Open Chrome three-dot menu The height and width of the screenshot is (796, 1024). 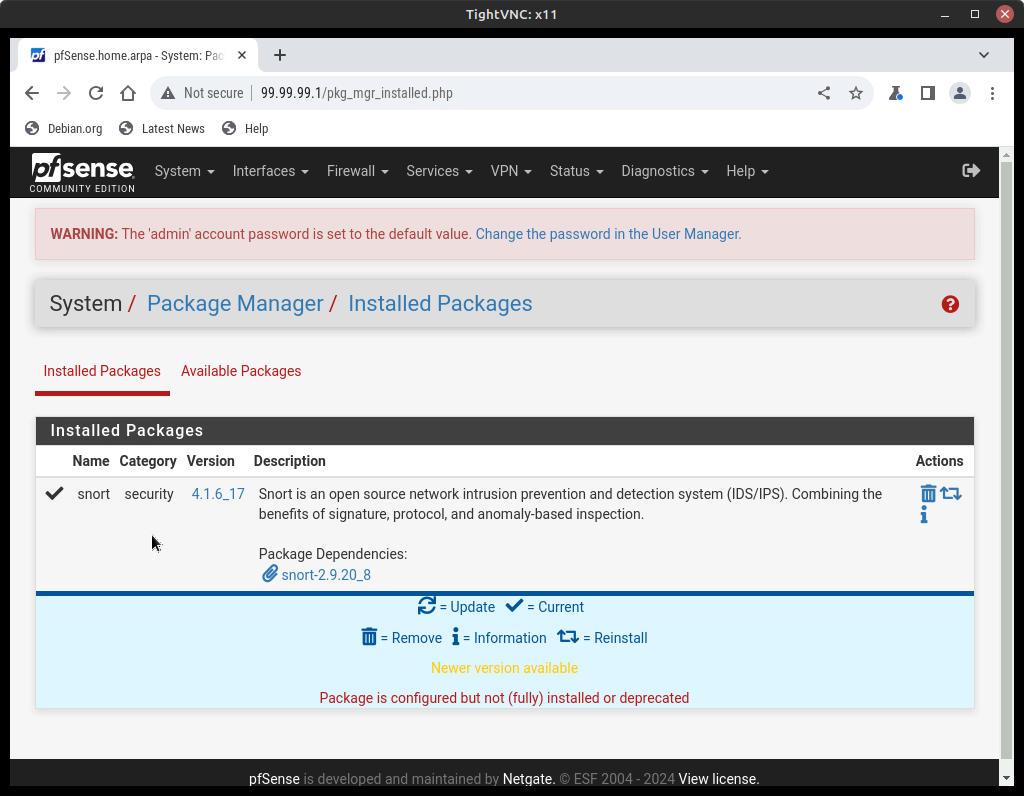coord(992,93)
